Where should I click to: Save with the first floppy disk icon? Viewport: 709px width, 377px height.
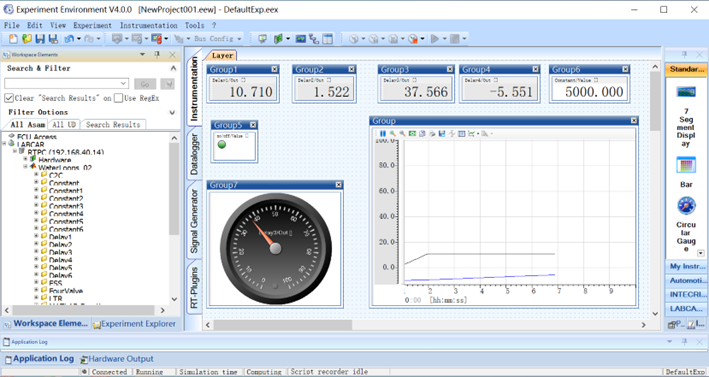(x=40, y=39)
